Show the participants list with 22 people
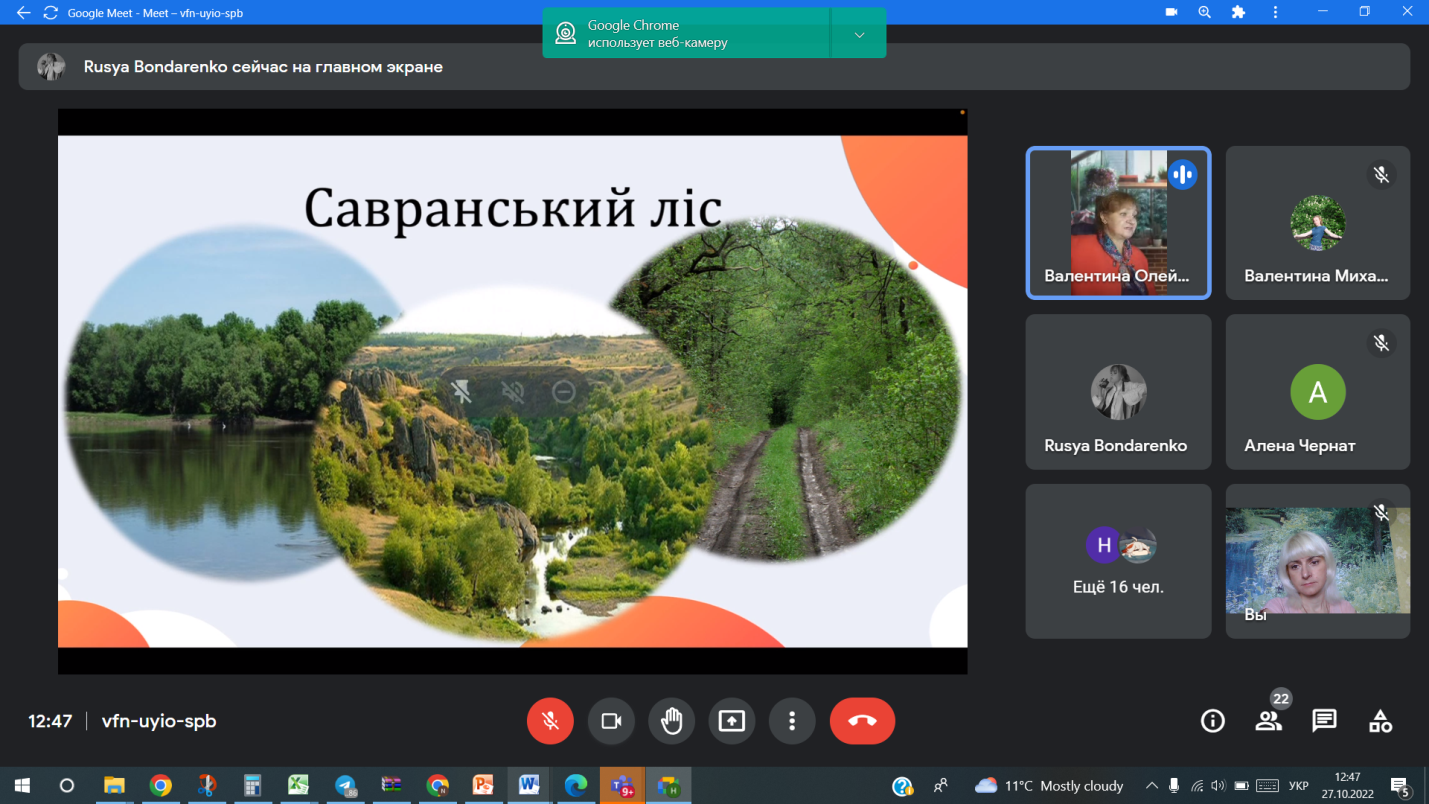Image resolution: width=1429 pixels, height=804 pixels. (1268, 721)
